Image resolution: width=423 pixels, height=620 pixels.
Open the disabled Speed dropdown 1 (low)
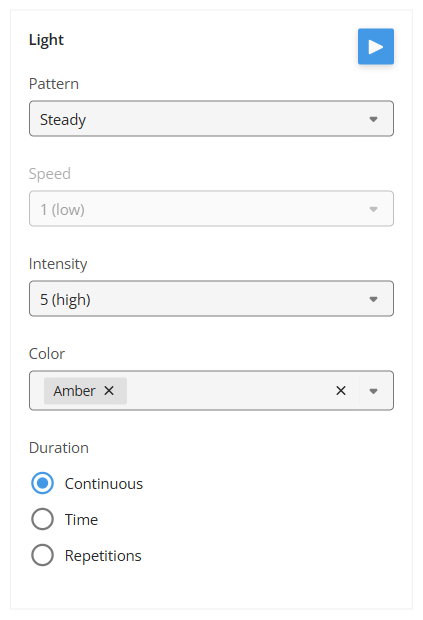pyautogui.click(x=212, y=208)
